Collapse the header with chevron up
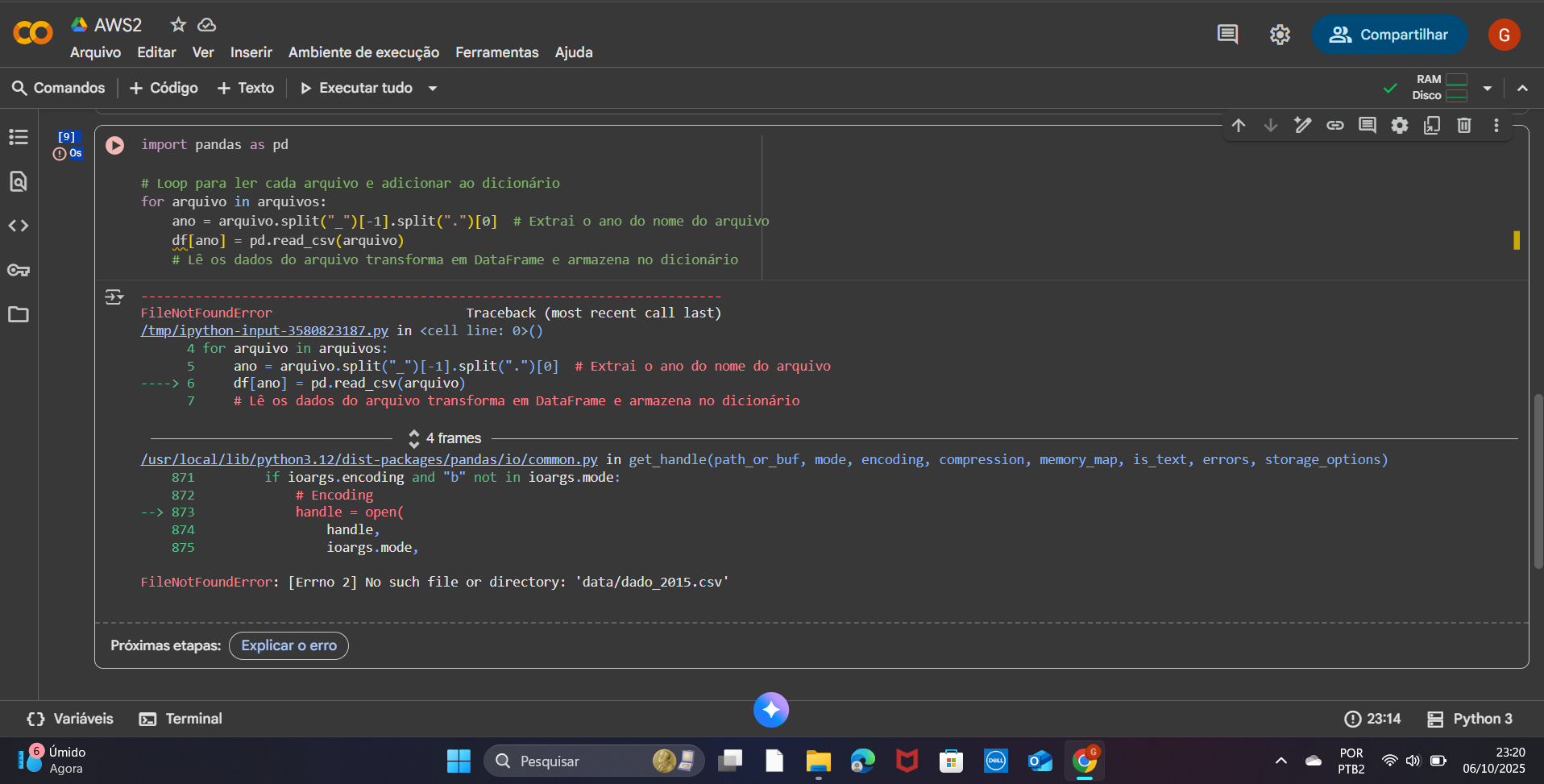 coord(1522,88)
